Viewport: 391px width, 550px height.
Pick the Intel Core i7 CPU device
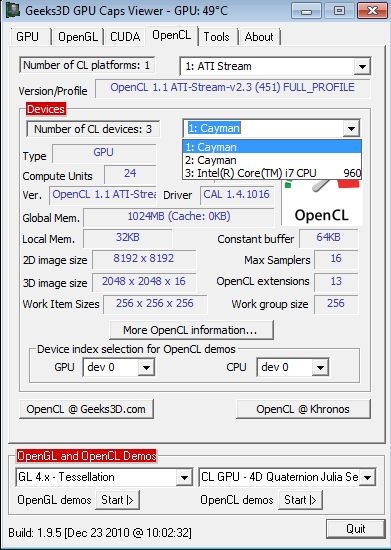click(272, 173)
